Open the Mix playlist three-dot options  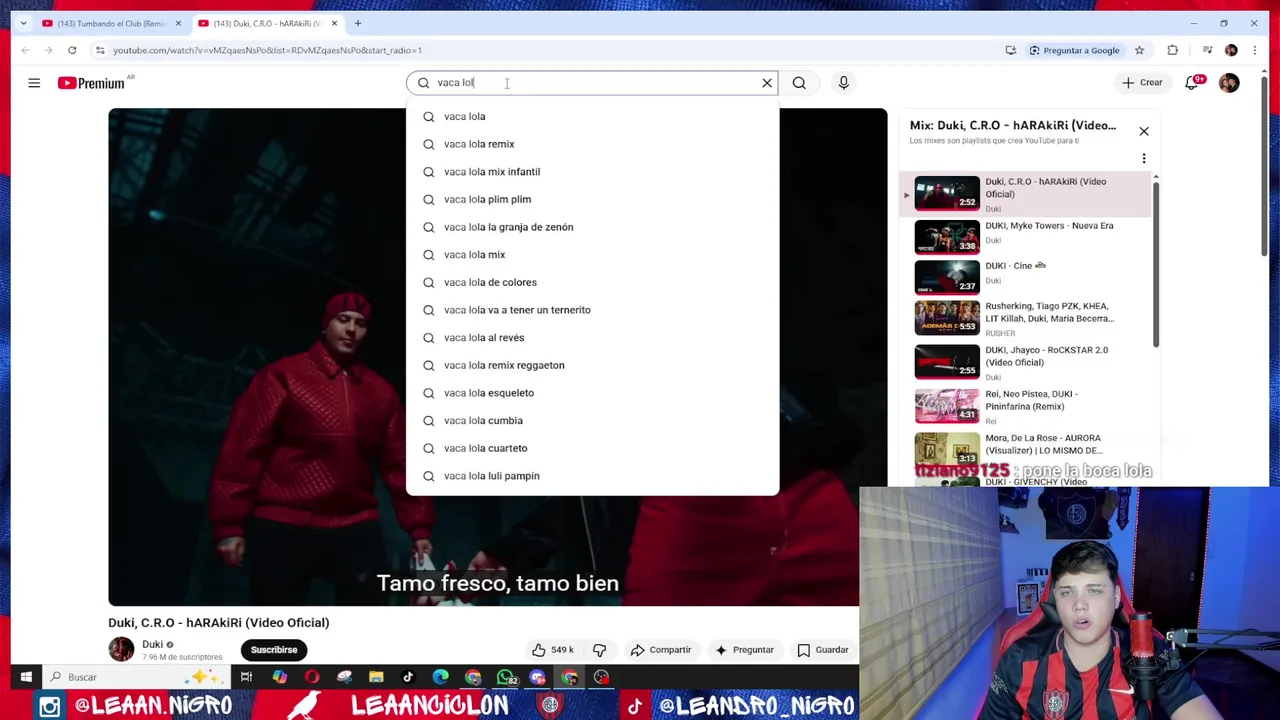pos(1144,158)
